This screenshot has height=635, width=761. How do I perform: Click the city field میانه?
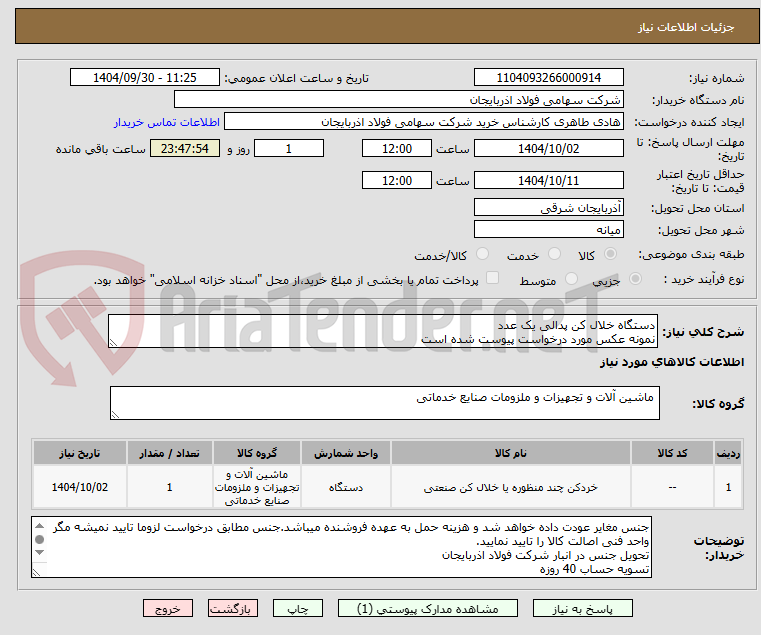[548, 229]
